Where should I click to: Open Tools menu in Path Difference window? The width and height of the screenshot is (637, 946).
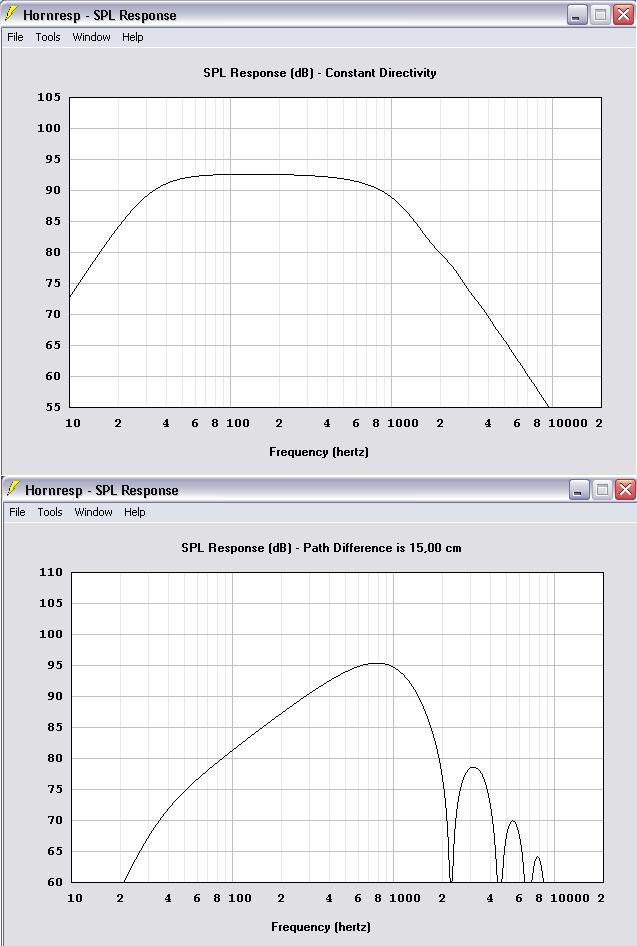pyautogui.click(x=49, y=512)
